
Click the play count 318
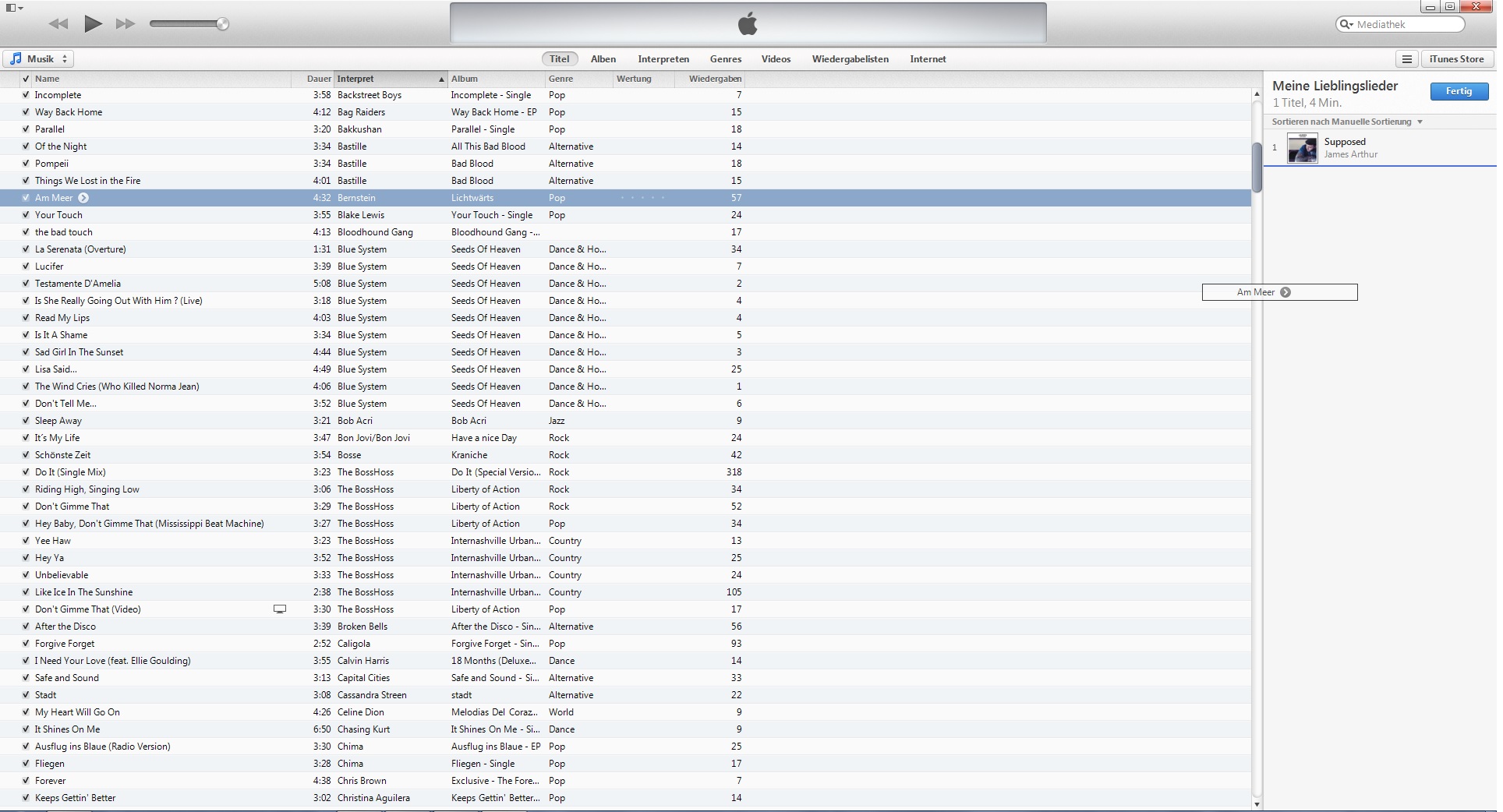click(x=734, y=472)
